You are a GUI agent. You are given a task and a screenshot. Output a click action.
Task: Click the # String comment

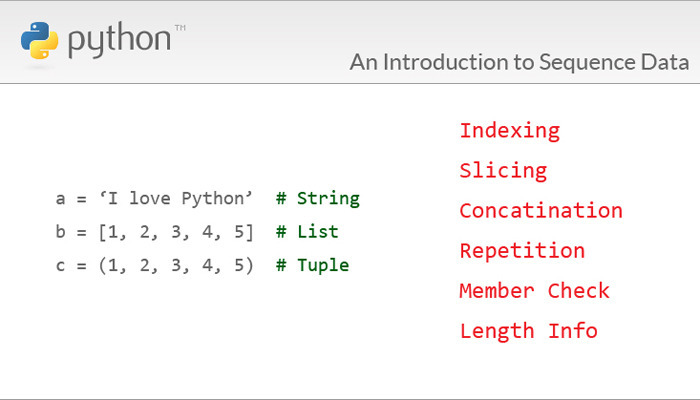tap(318, 199)
